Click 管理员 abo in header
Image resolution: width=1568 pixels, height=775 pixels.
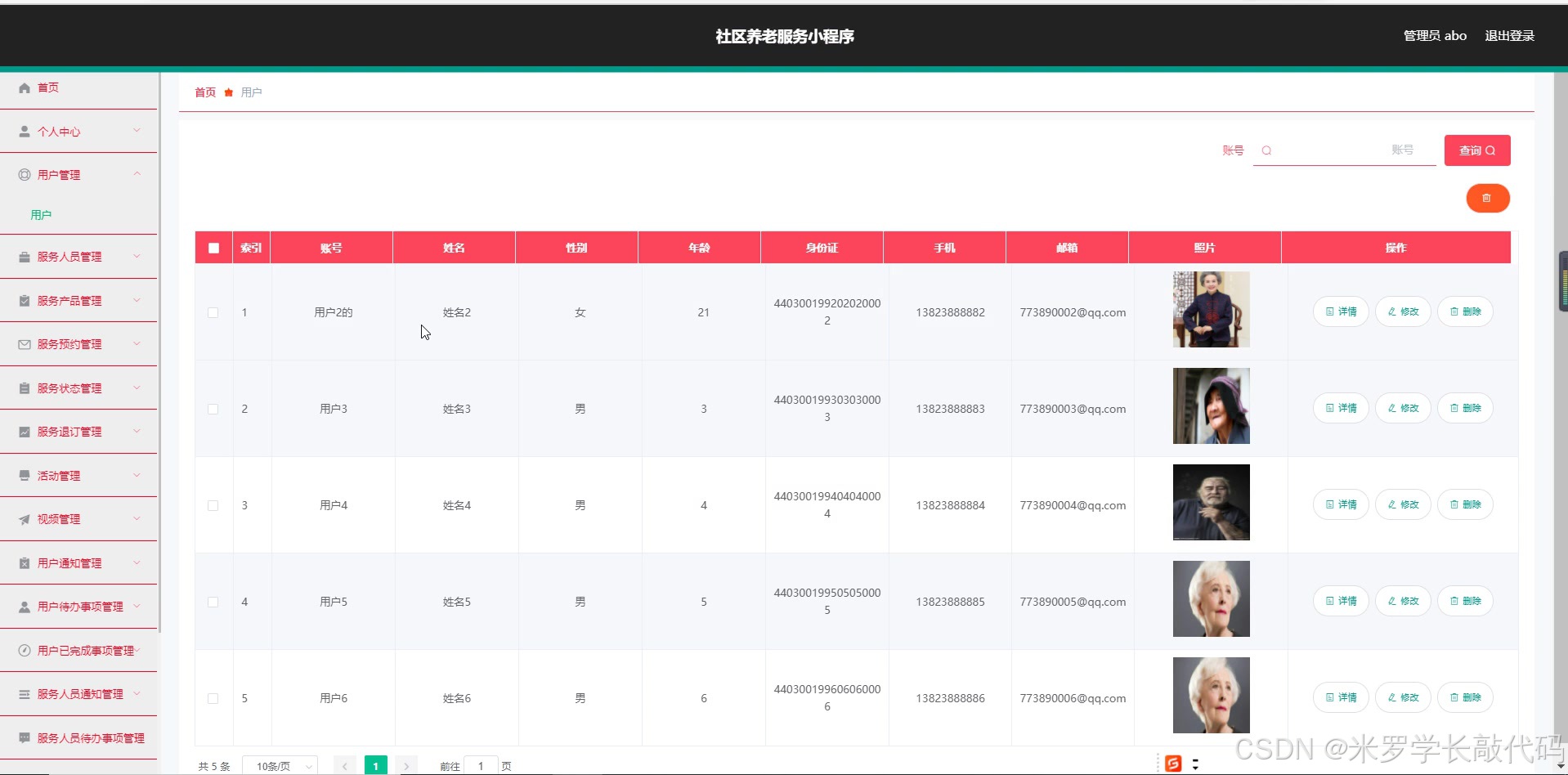(x=1435, y=36)
